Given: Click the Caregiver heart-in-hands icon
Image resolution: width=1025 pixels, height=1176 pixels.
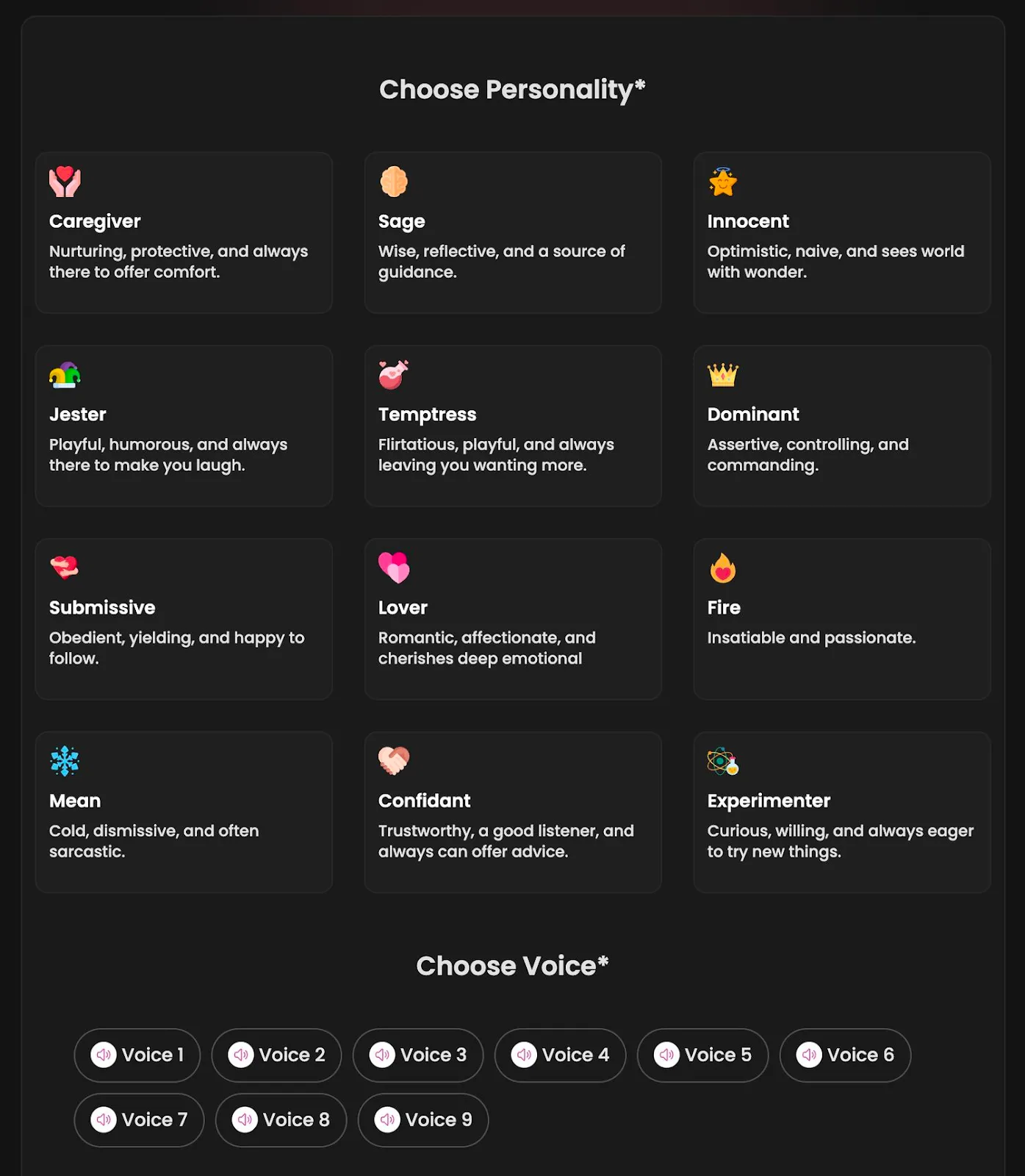Looking at the screenshot, I should [65, 182].
